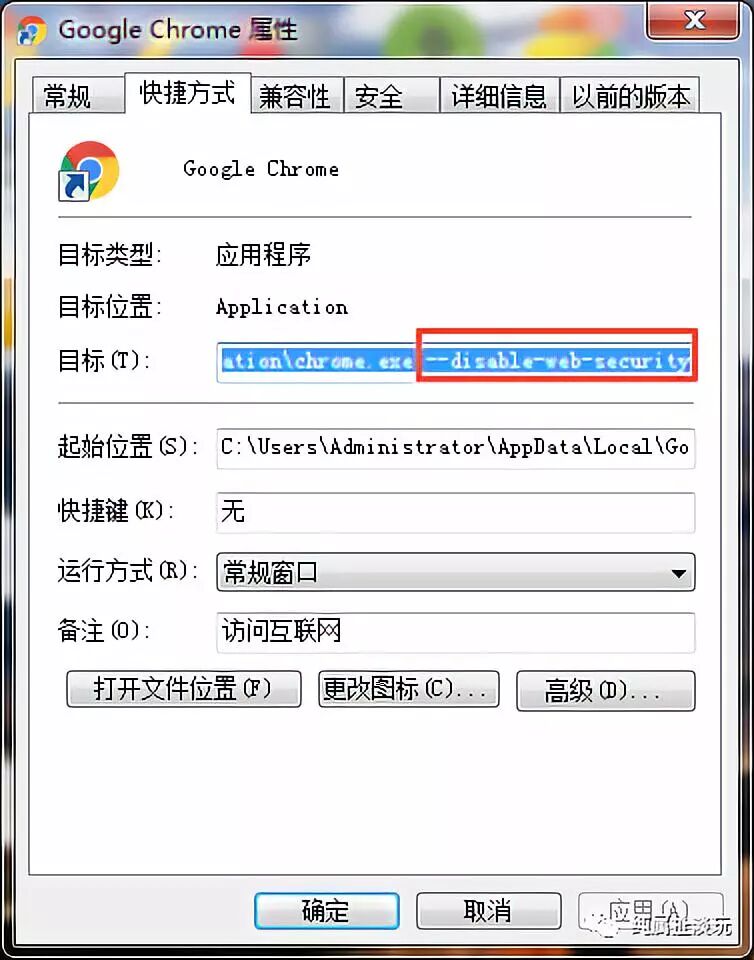754x960 pixels.
Task: Select the 快捷方式 tab
Action: click(x=187, y=93)
